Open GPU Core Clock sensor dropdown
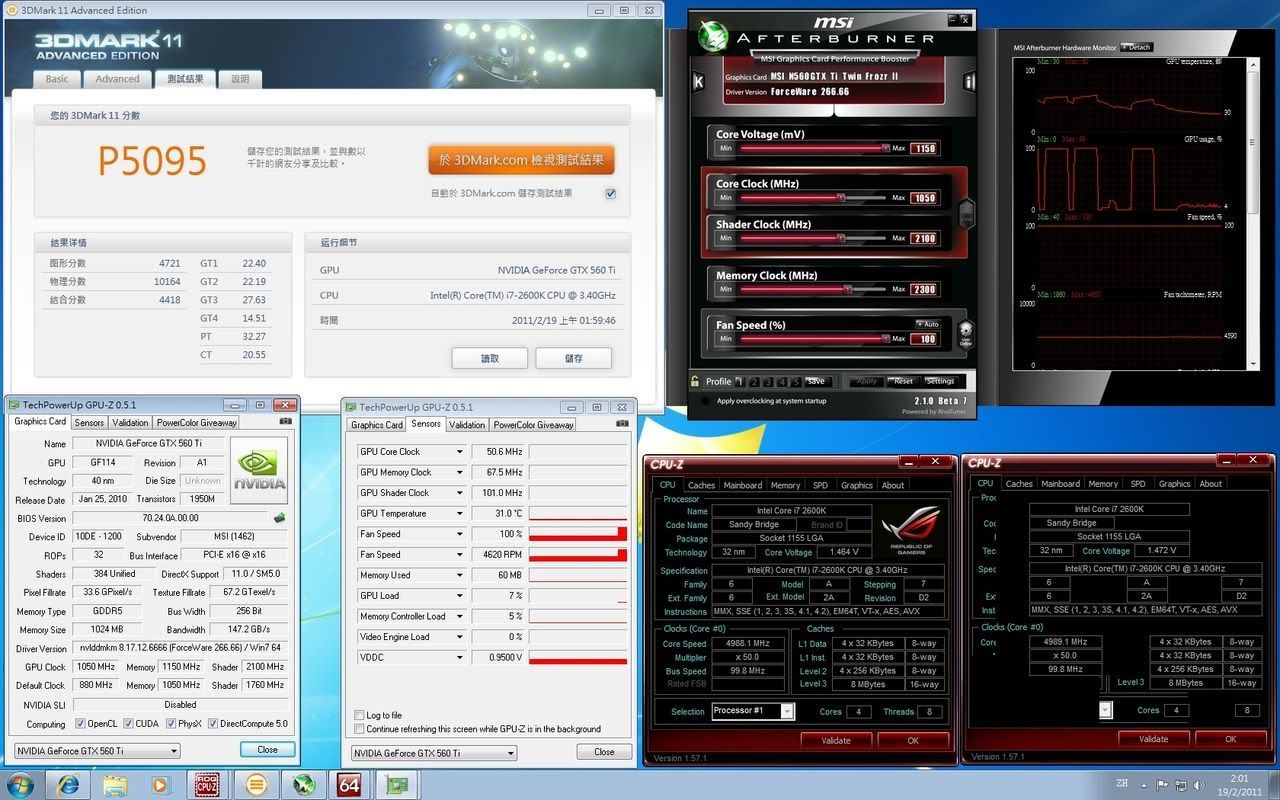This screenshot has width=1280, height=800. (x=460, y=452)
